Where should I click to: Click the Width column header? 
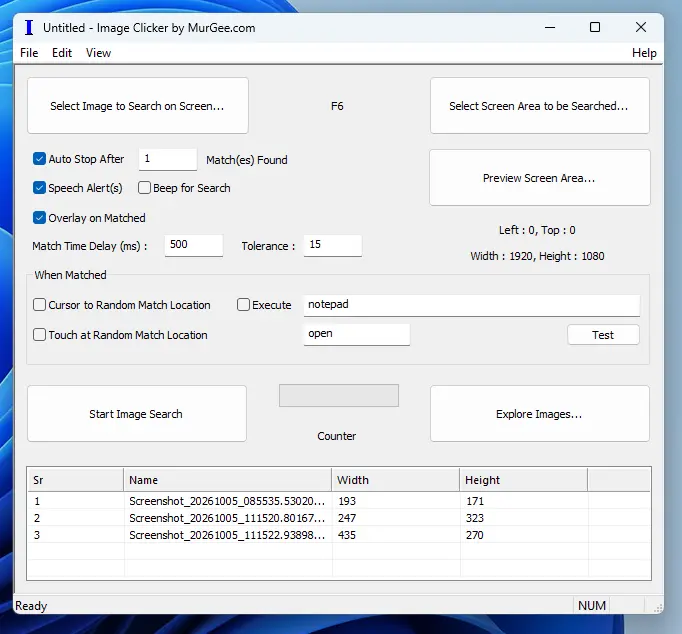395,480
